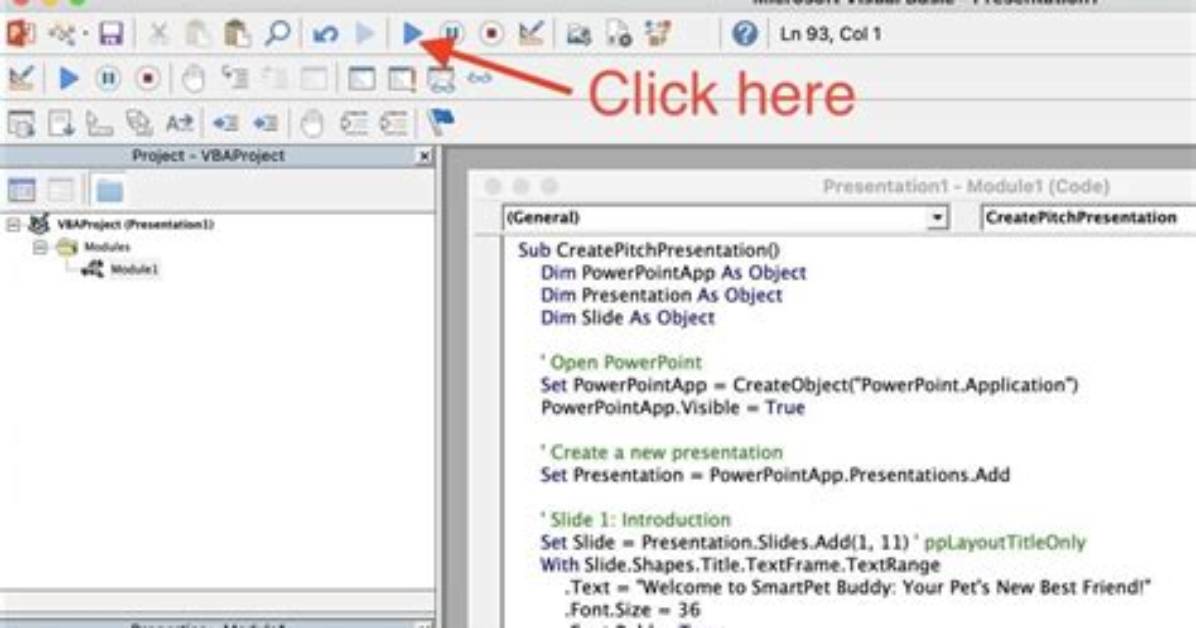Collapse the VBAProject (Presentation1) node
Screen dimensions: 1196x628
[13, 224]
